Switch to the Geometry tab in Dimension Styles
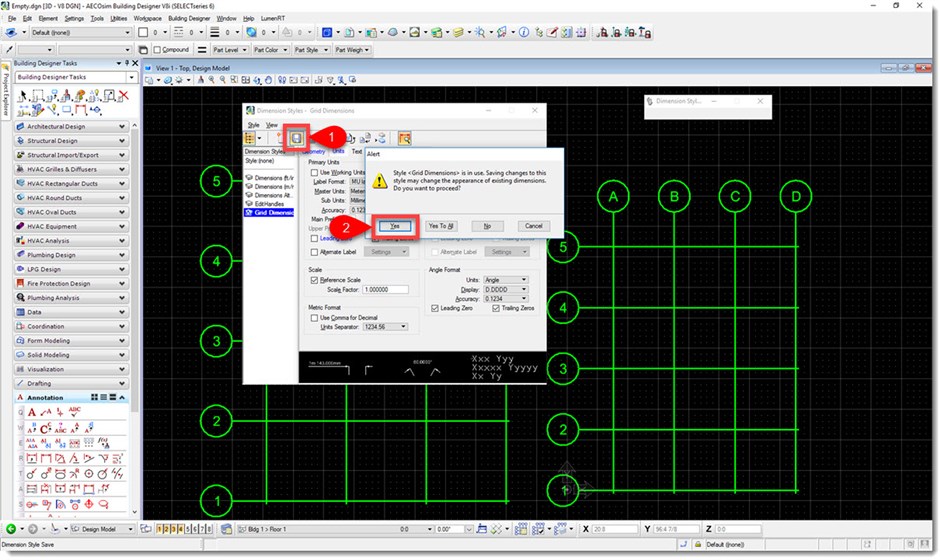Viewport: 940px width, 560px height. [x=314, y=151]
